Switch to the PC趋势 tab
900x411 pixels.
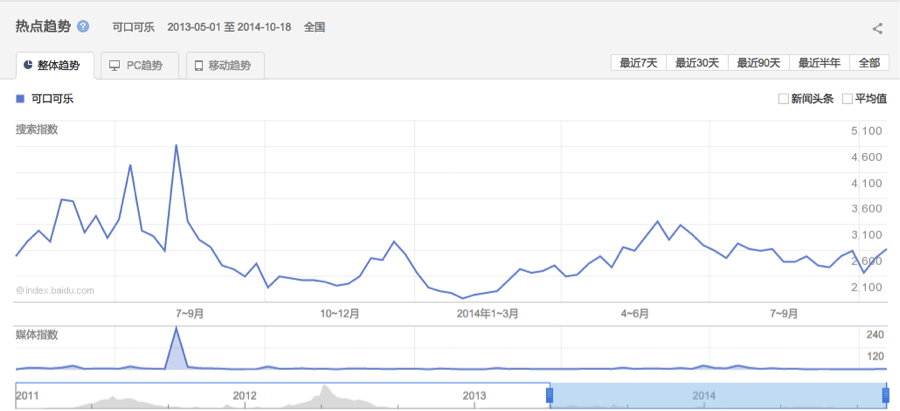click(x=139, y=65)
